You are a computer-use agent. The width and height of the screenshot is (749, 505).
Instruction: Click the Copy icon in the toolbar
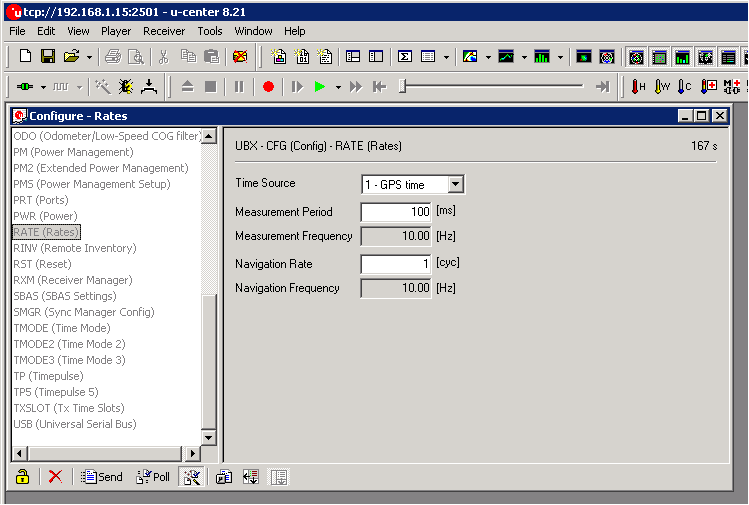point(188,56)
